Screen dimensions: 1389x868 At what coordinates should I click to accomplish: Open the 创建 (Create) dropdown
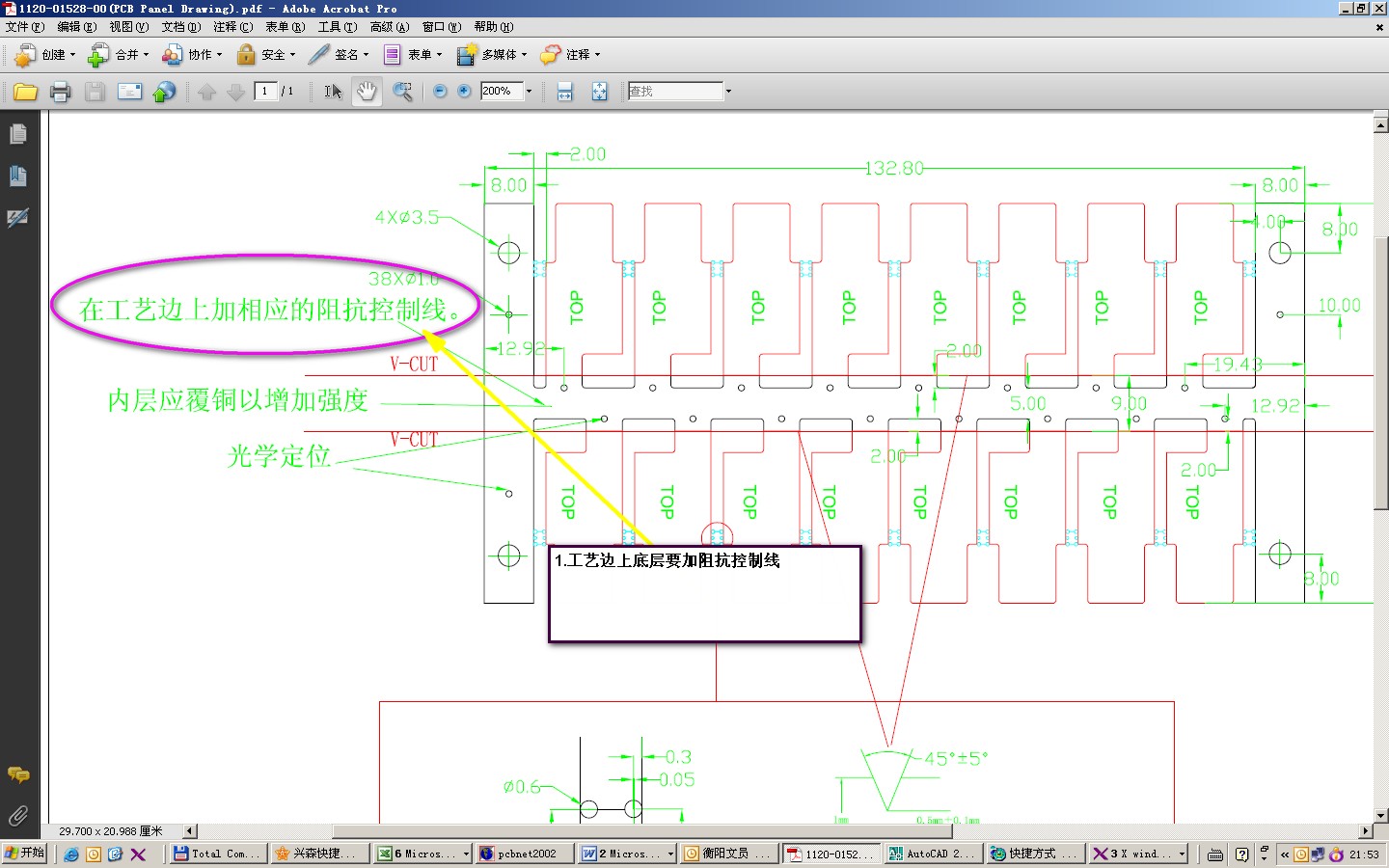coord(44,55)
